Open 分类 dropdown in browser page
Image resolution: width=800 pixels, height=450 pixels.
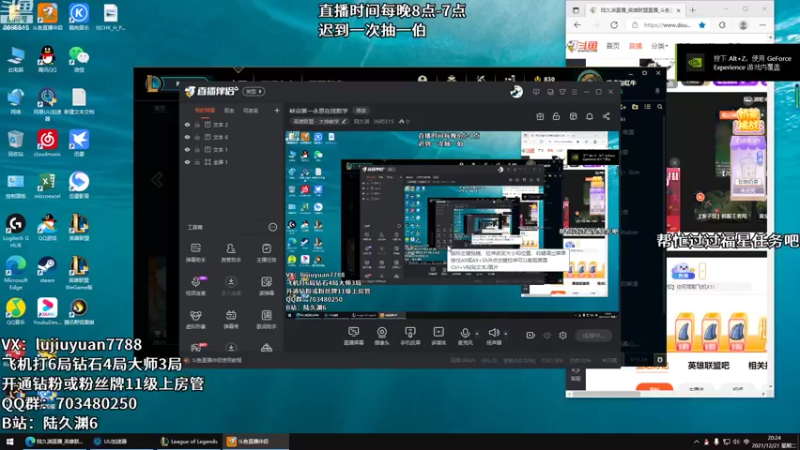point(659,46)
